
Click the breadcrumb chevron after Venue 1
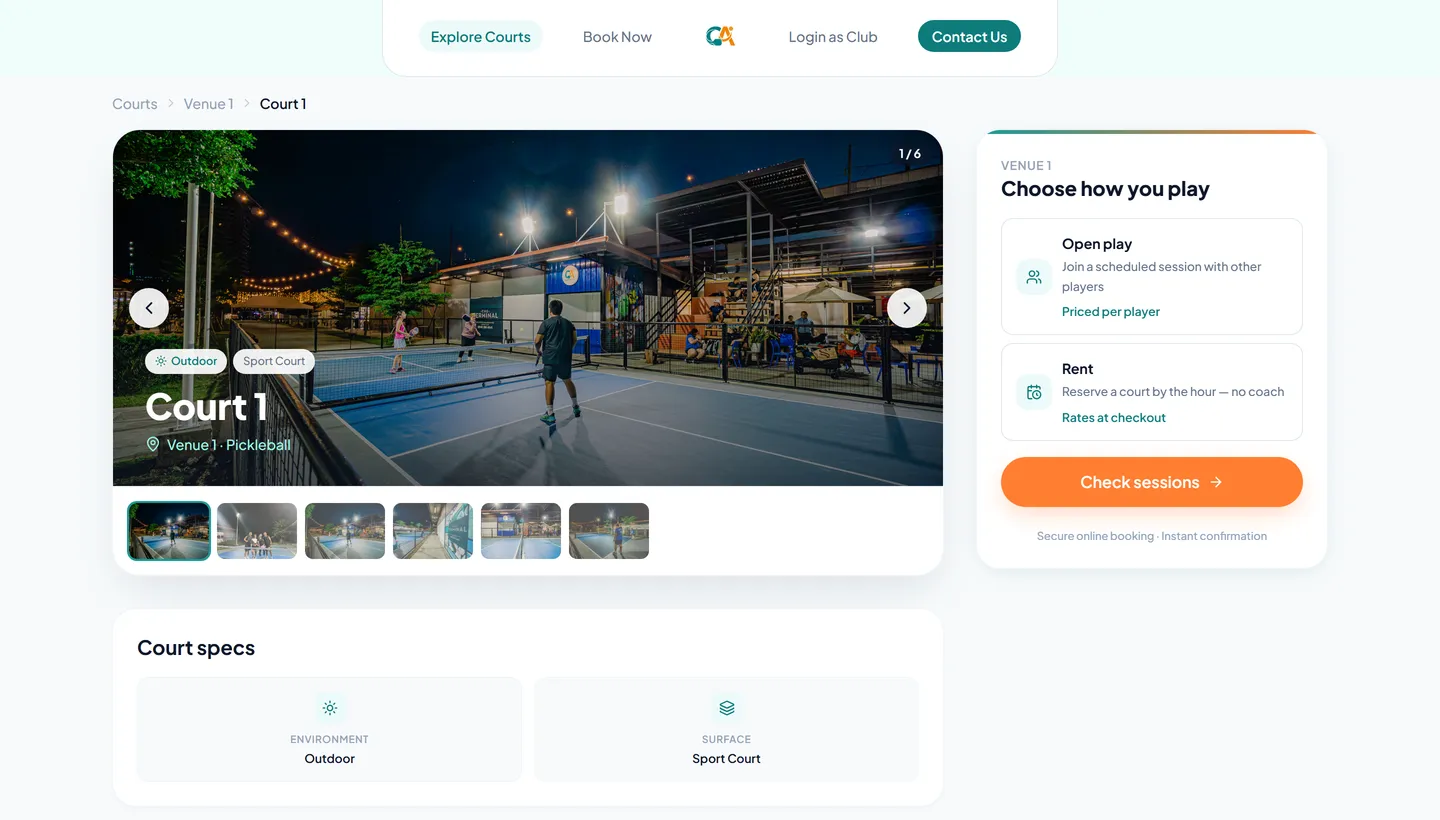pos(247,104)
